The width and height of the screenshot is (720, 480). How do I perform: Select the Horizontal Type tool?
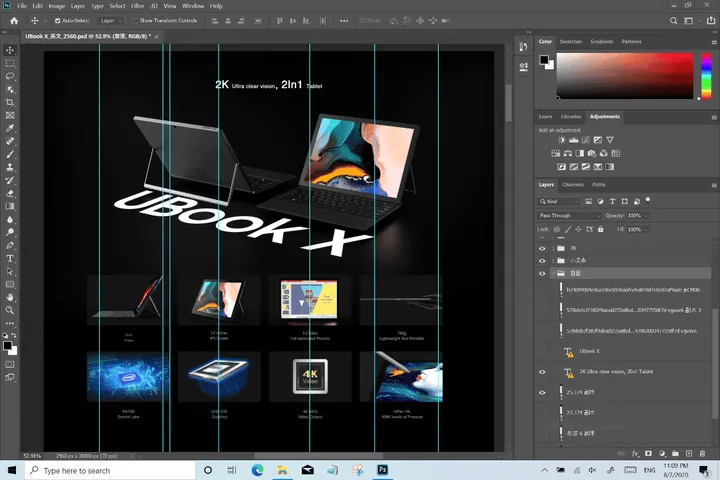(10, 259)
